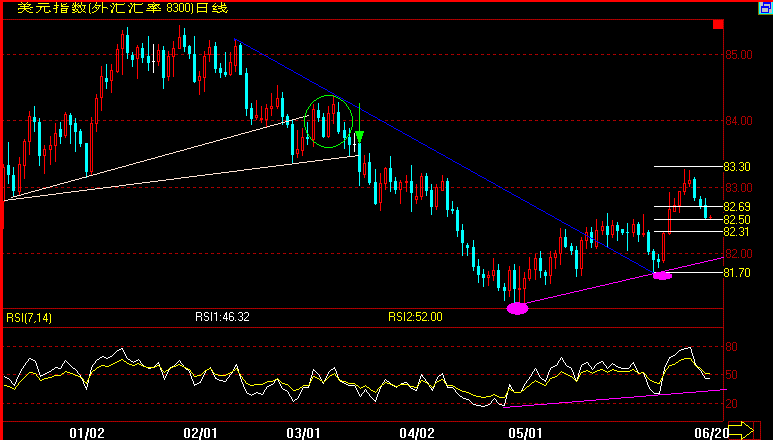Screen dimensions: 773x440
Task: Click the yellow right-arrow scroll button
Action: coord(741,431)
